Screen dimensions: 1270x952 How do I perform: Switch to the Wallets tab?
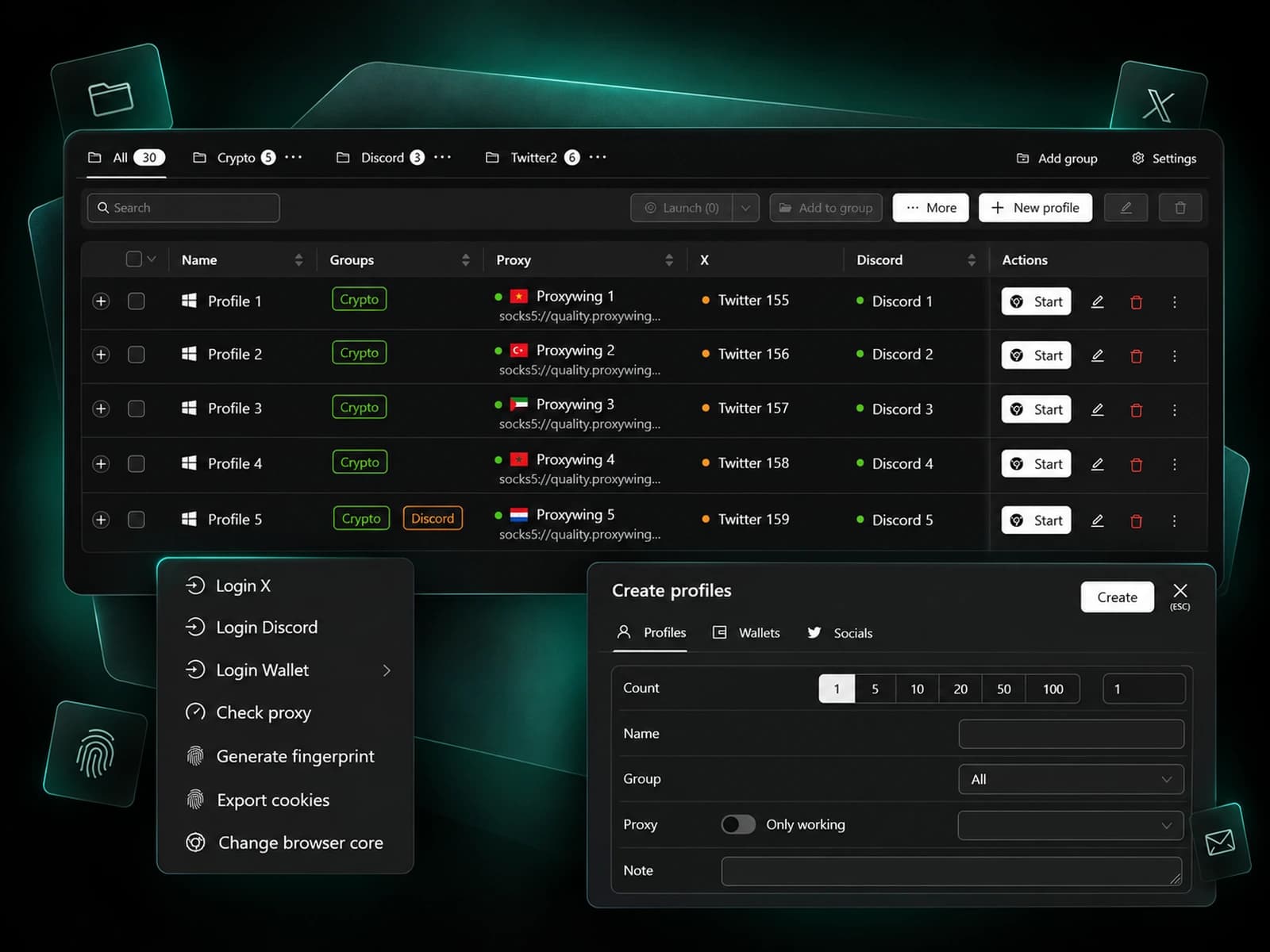pyautogui.click(x=746, y=633)
